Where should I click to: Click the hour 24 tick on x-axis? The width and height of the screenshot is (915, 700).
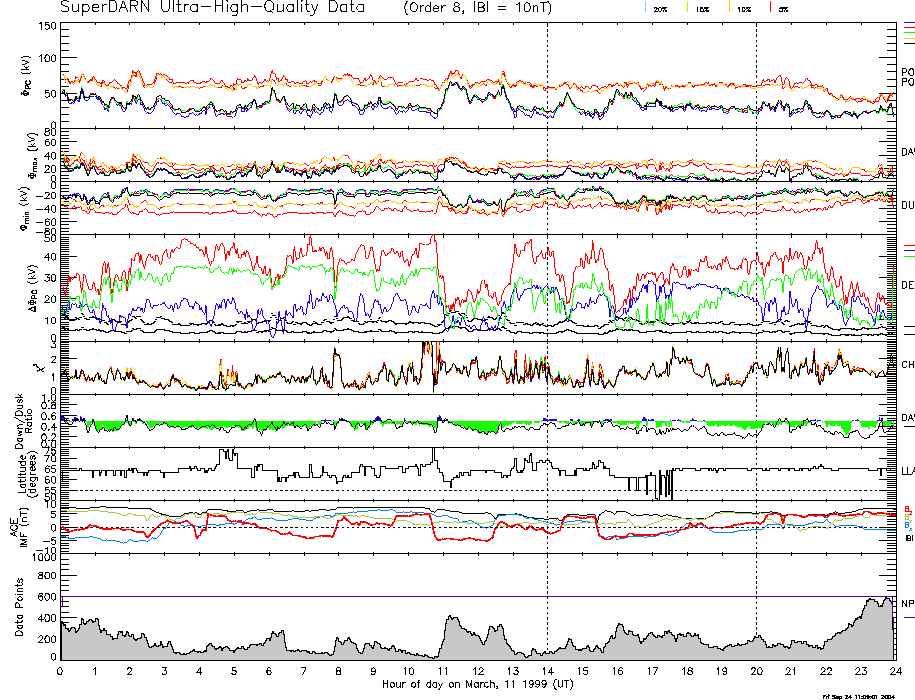(x=894, y=670)
